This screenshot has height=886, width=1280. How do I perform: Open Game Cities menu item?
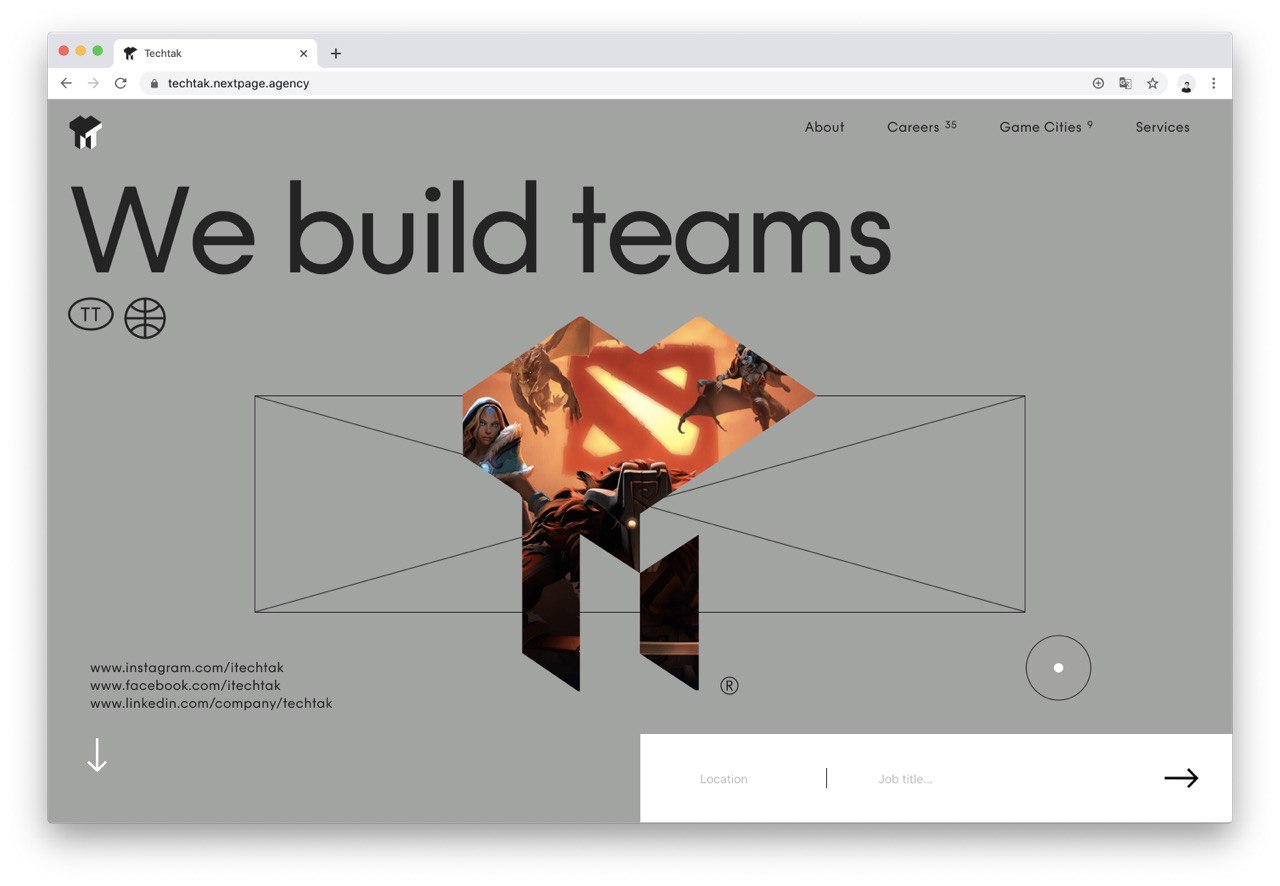click(x=1046, y=127)
